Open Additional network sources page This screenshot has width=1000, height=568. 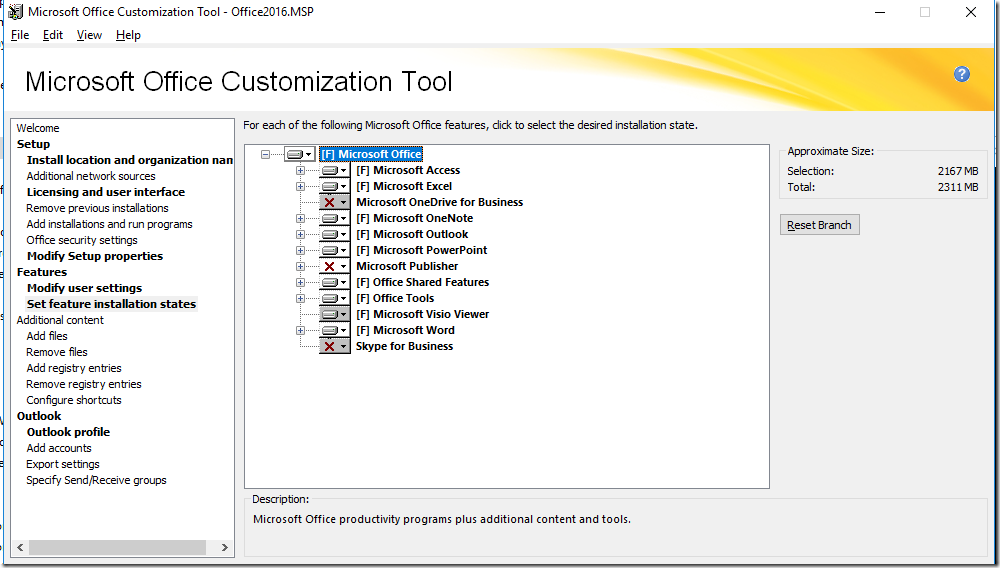point(91,176)
